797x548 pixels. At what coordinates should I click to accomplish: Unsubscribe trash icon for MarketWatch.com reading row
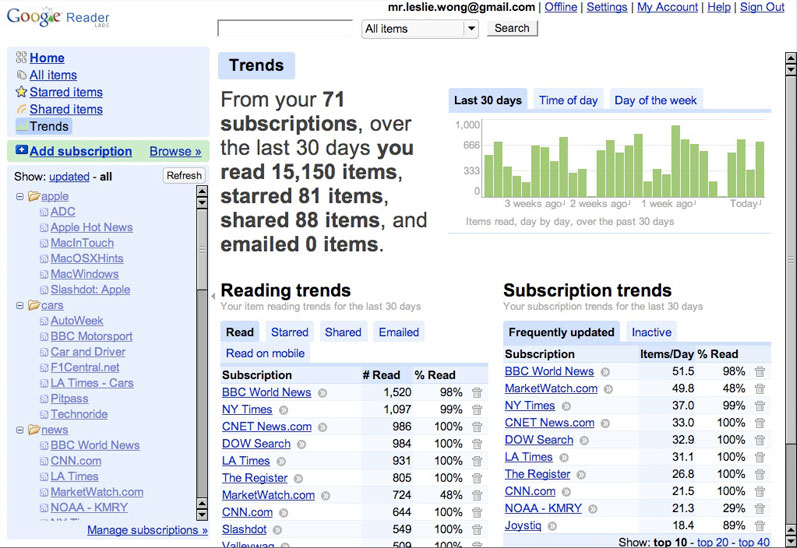[x=477, y=495]
